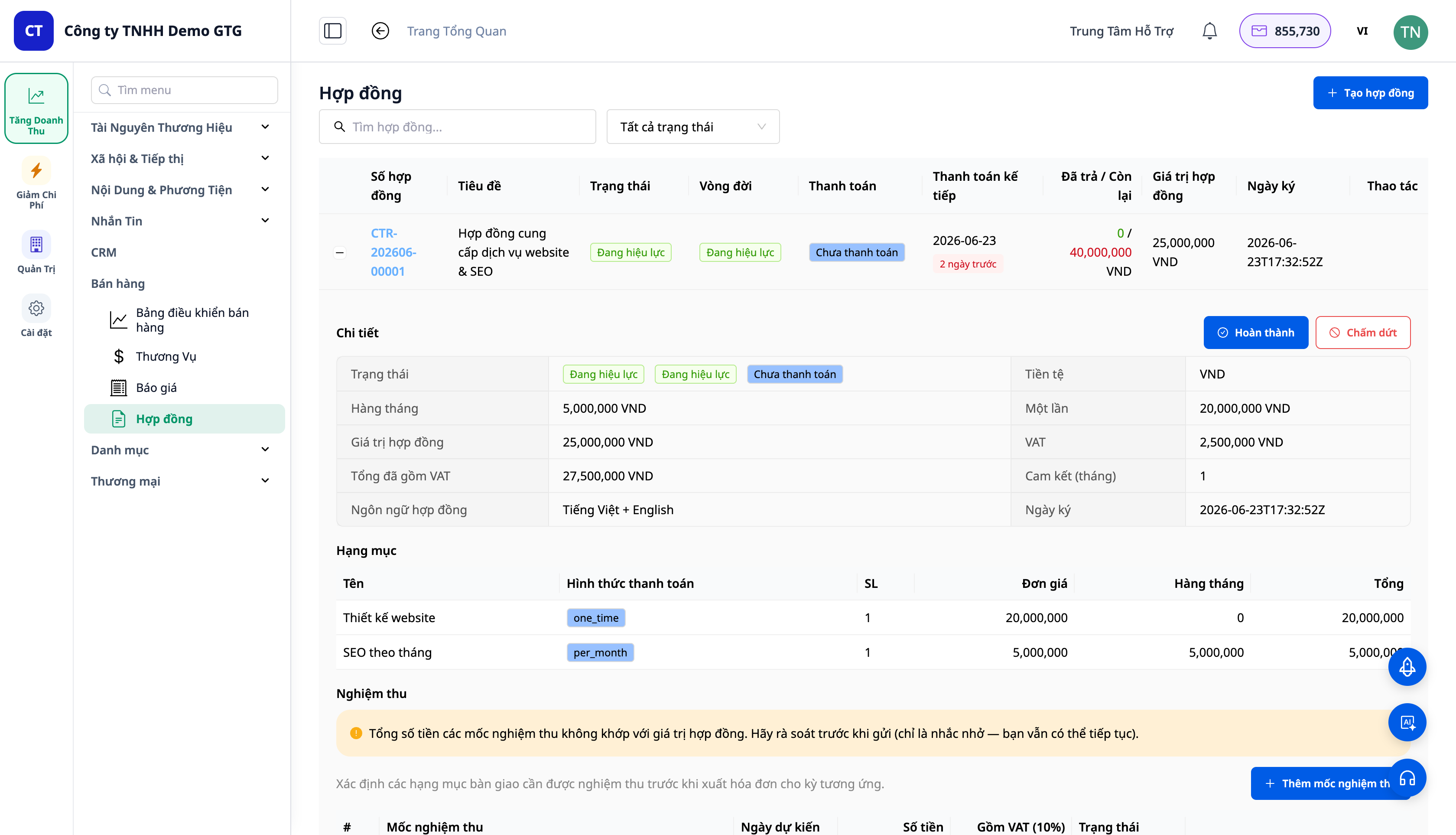Focus the Tìm menu search field

coord(185,90)
